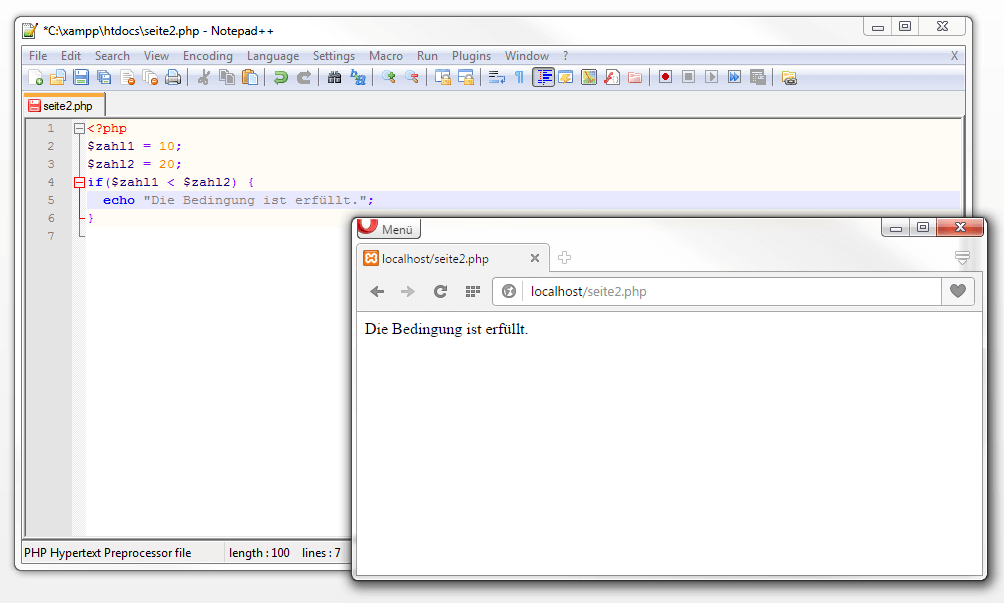Viewport: 1004px width, 603px height.
Task: Open Find with the binoculars icon
Action: pyautogui.click(x=335, y=77)
